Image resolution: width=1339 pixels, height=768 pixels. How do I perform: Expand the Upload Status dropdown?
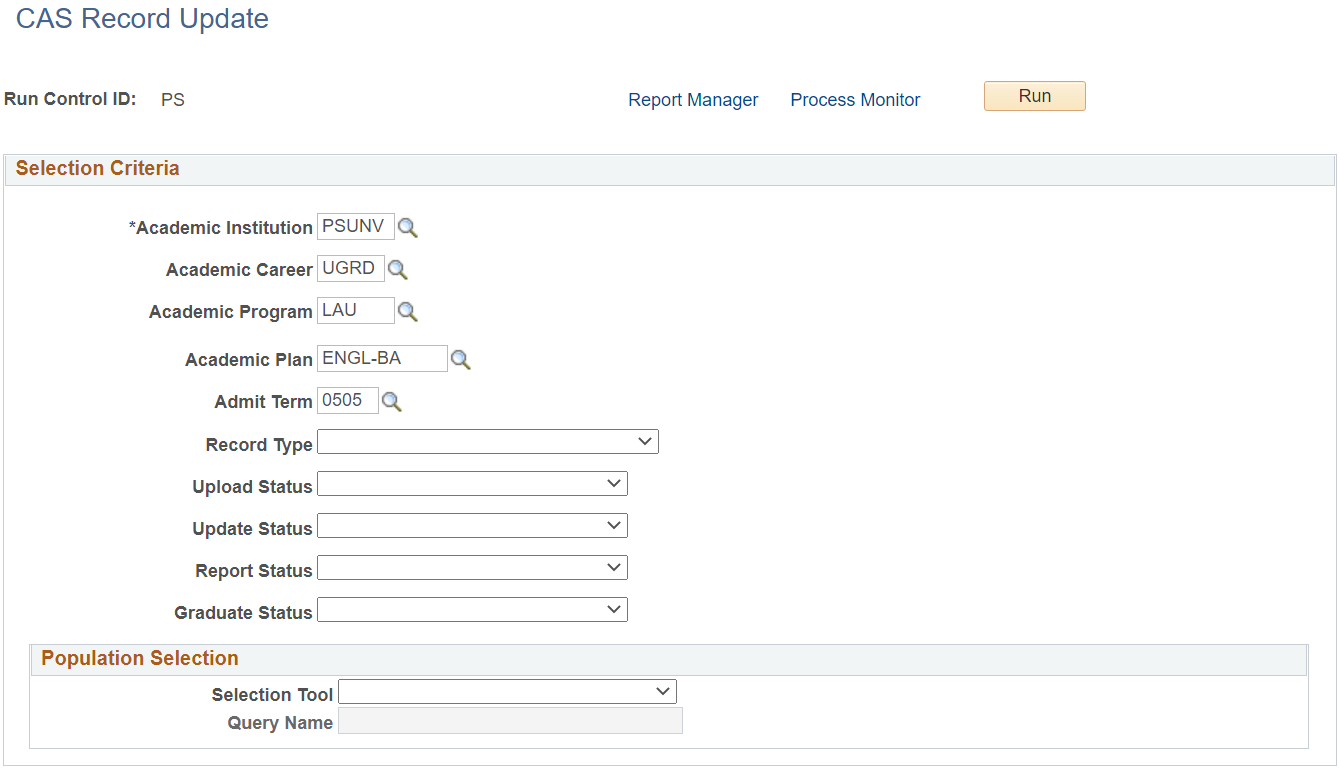click(x=472, y=484)
